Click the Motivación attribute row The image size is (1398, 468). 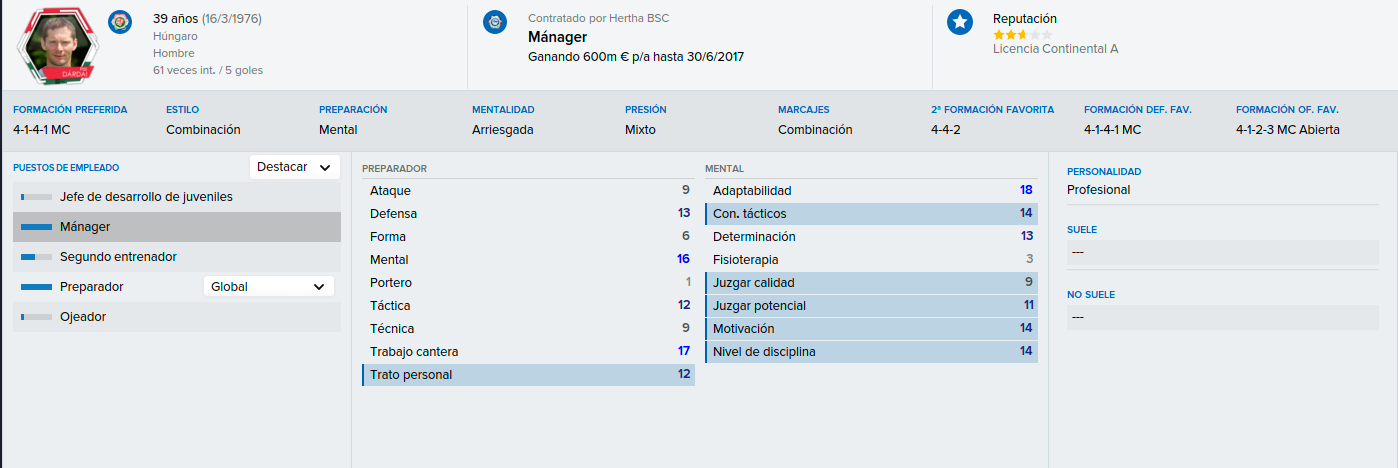(871, 329)
